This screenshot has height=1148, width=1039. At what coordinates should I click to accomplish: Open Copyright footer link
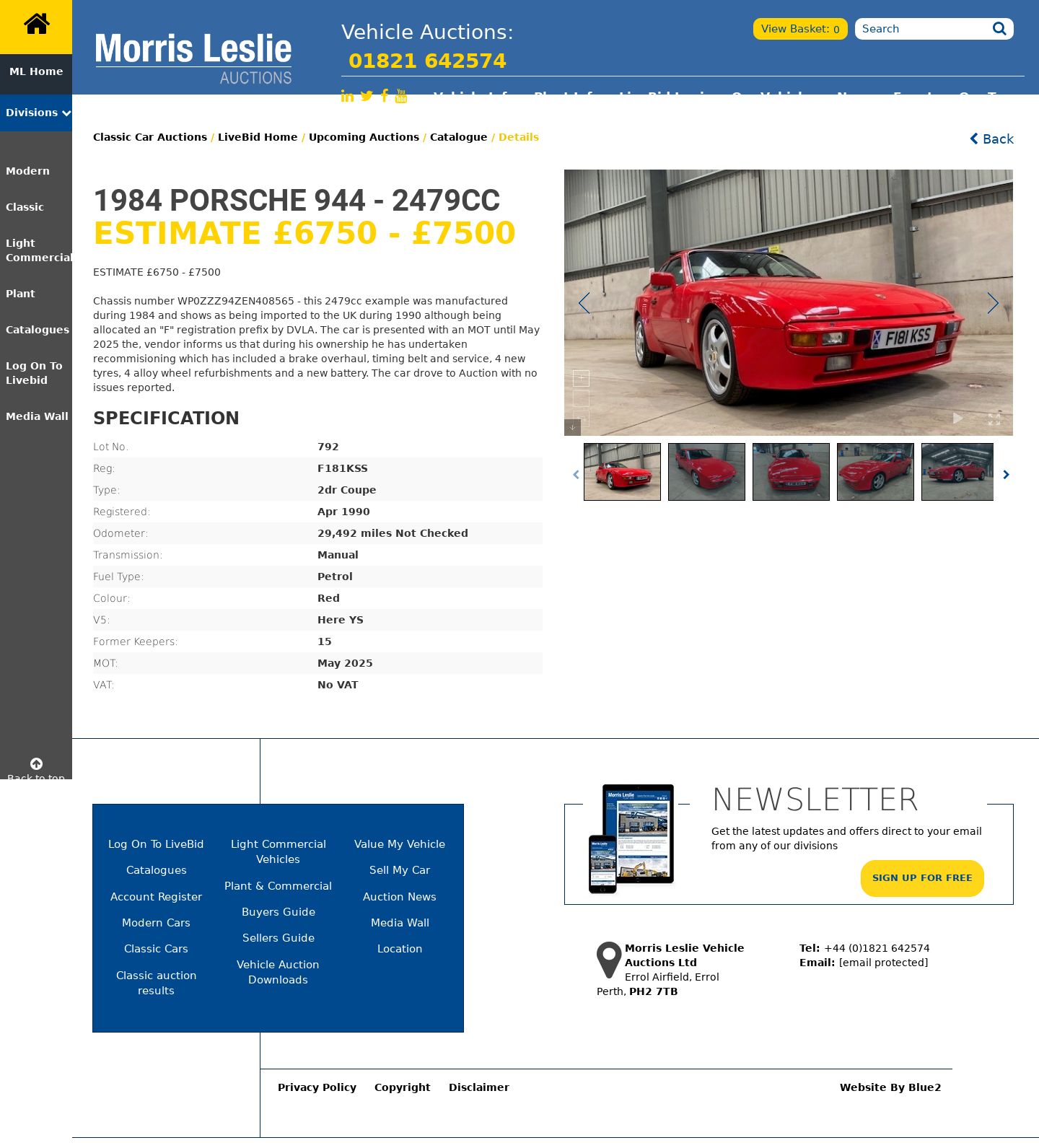(x=402, y=1087)
